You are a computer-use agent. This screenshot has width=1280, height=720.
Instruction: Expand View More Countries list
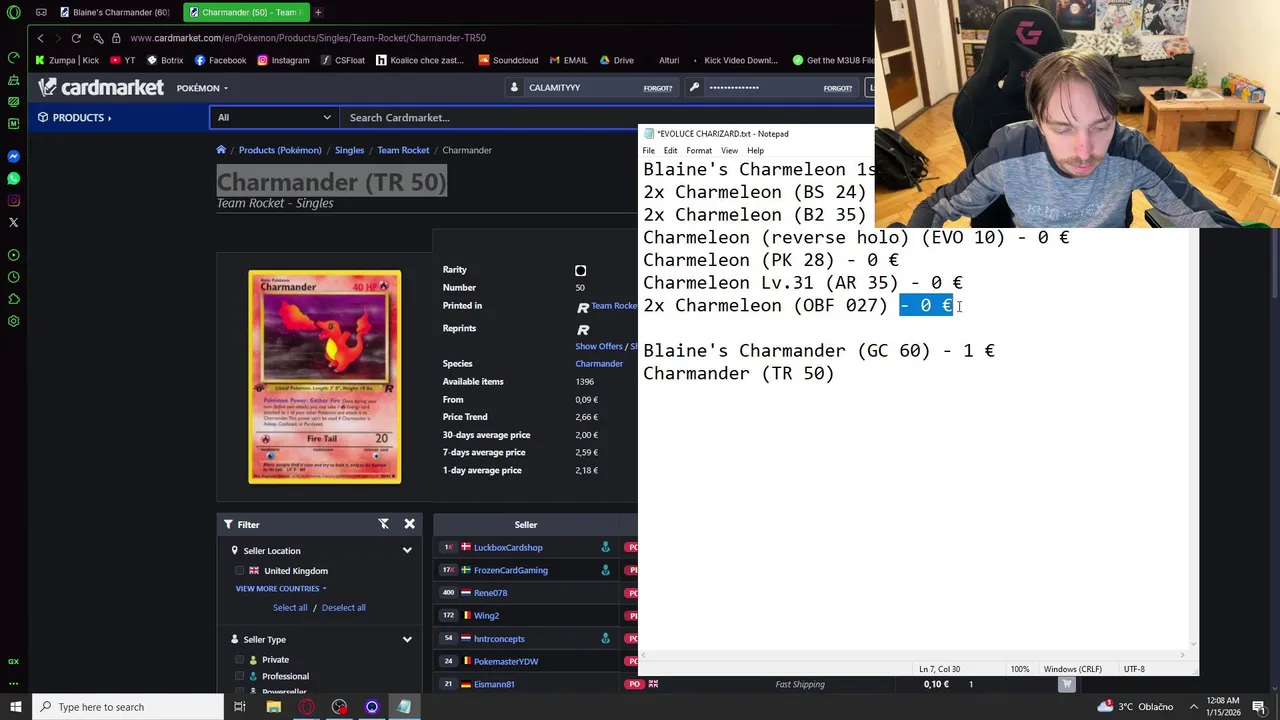point(281,589)
